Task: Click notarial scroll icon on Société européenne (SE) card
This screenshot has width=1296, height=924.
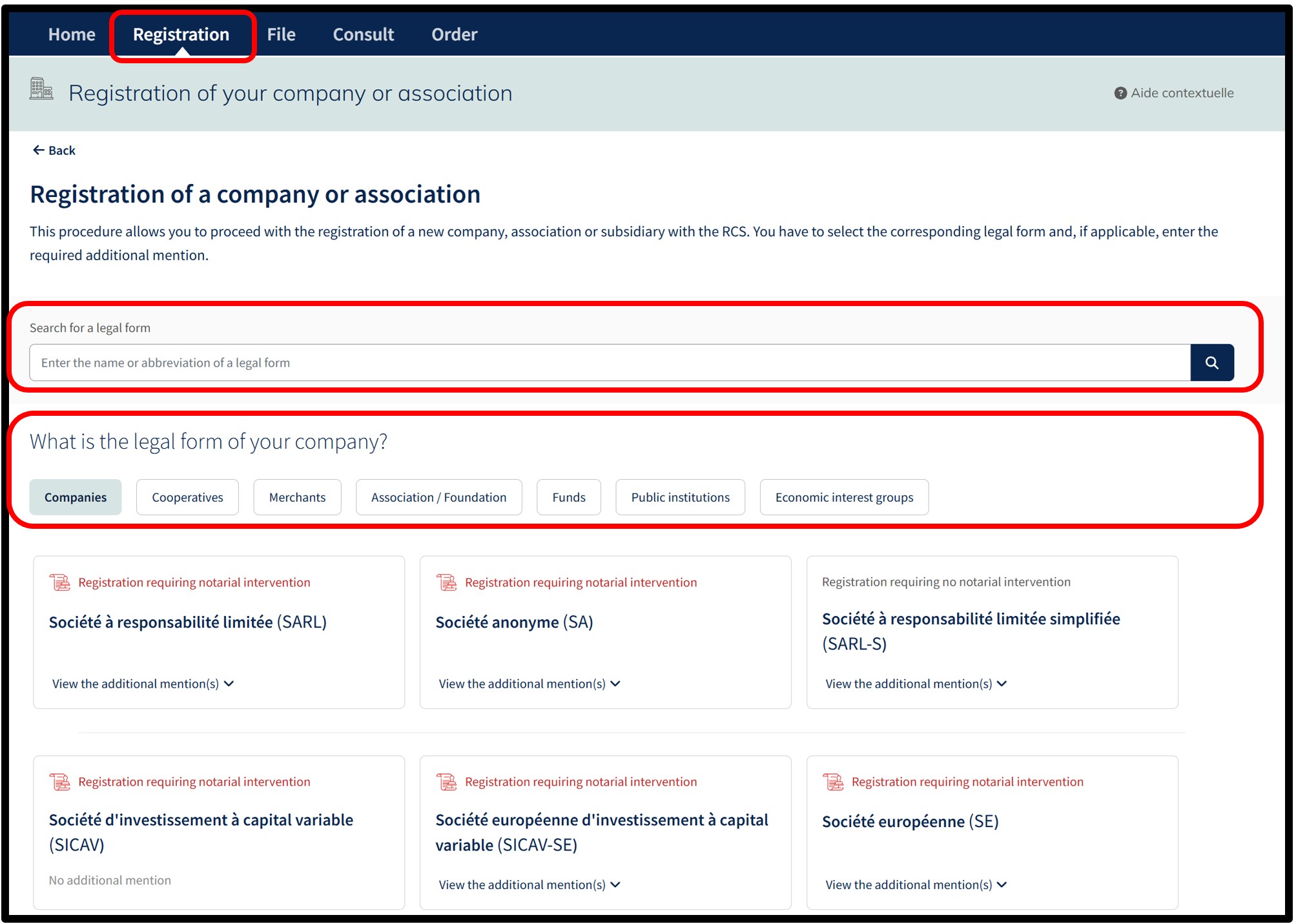Action: (x=833, y=782)
